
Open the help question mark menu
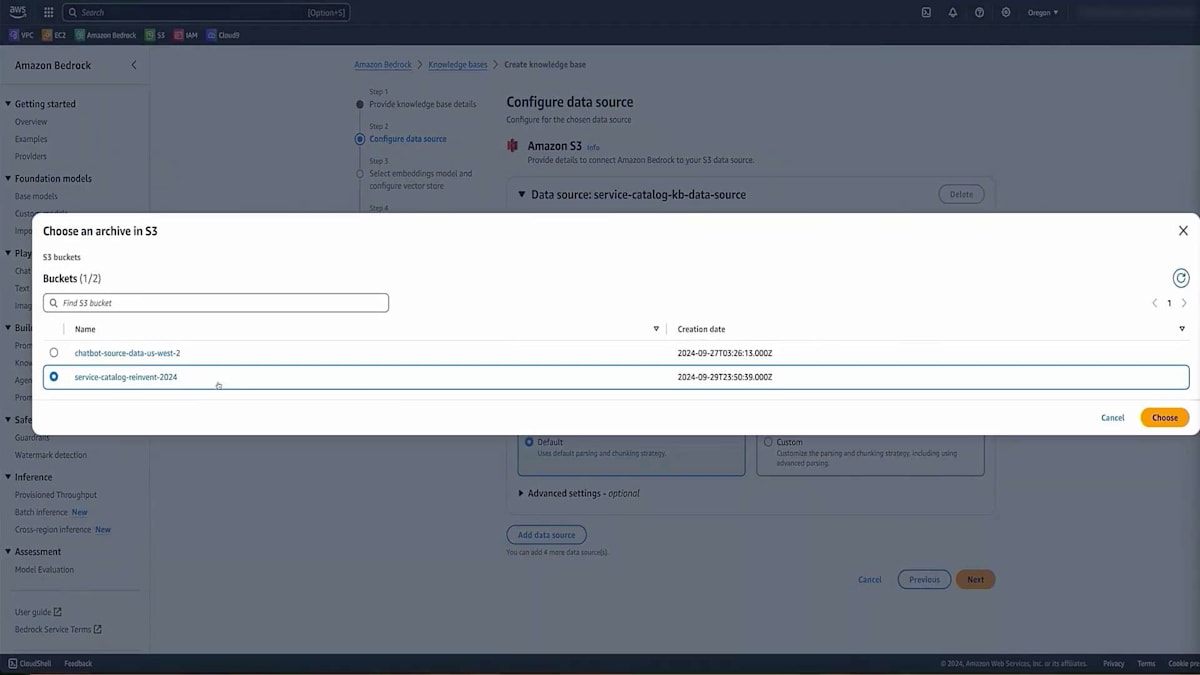click(x=979, y=13)
